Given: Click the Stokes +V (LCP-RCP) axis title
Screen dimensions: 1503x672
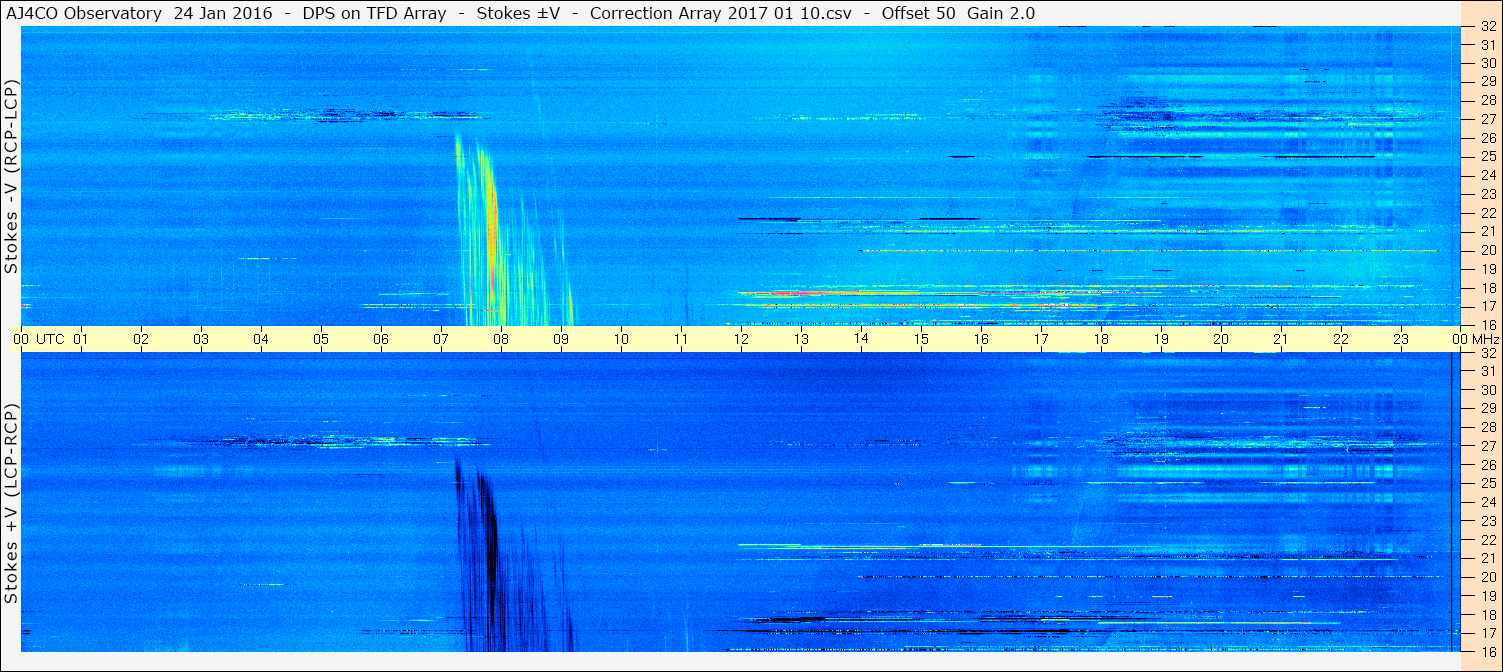Looking at the screenshot, I should 11,504.
